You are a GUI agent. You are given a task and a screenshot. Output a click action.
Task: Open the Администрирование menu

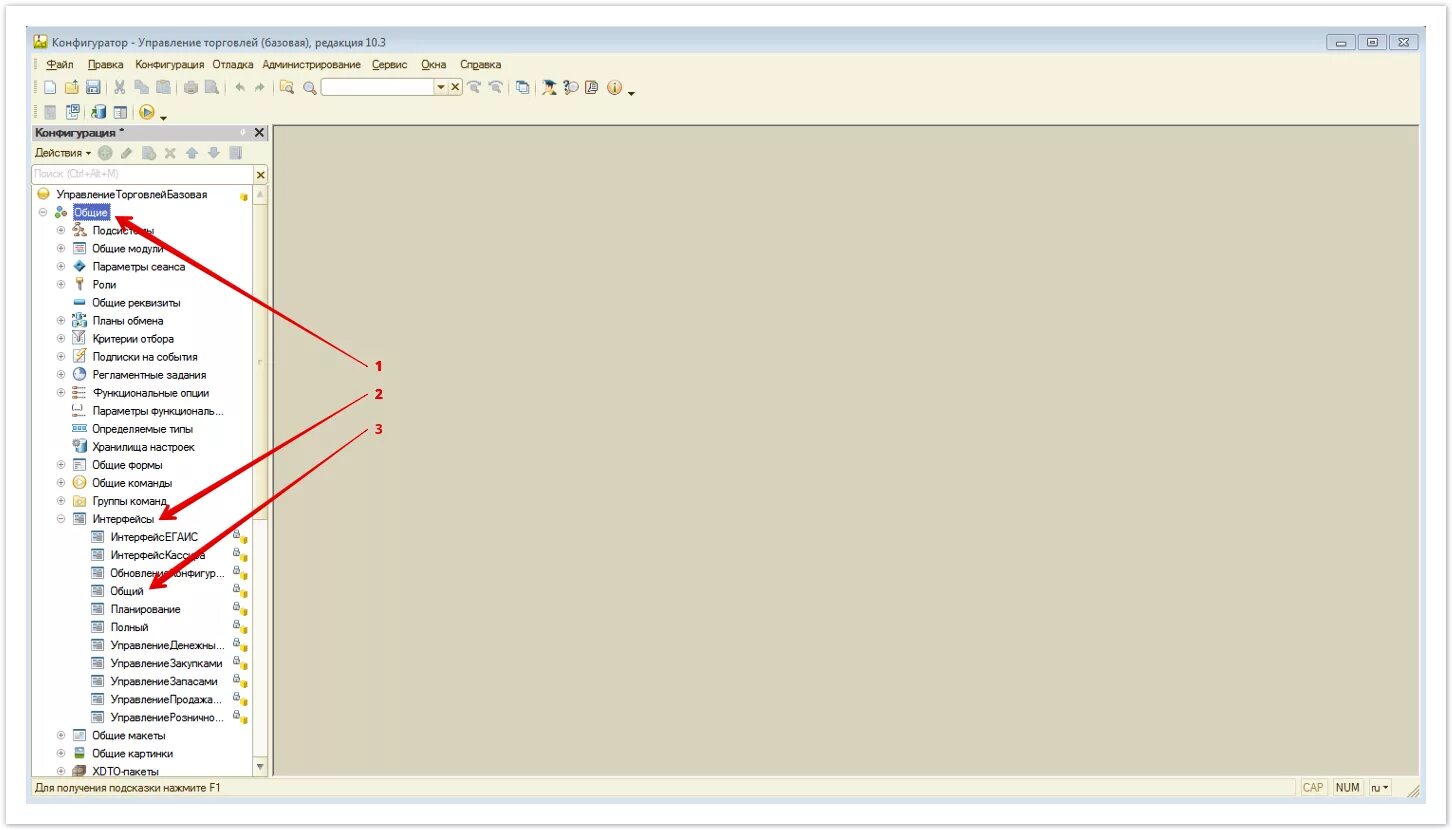pyautogui.click(x=312, y=65)
